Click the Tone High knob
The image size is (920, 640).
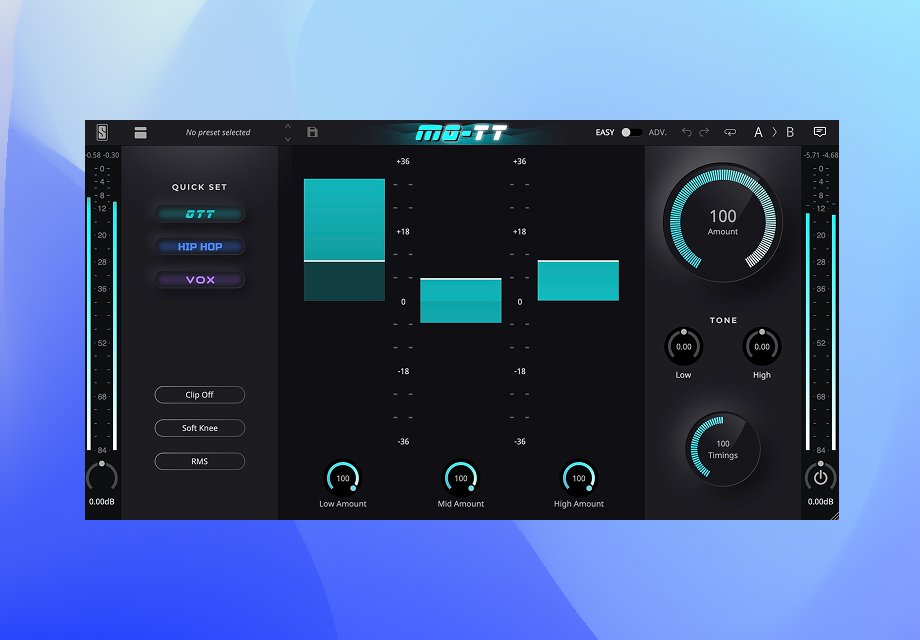pos(762,347)
